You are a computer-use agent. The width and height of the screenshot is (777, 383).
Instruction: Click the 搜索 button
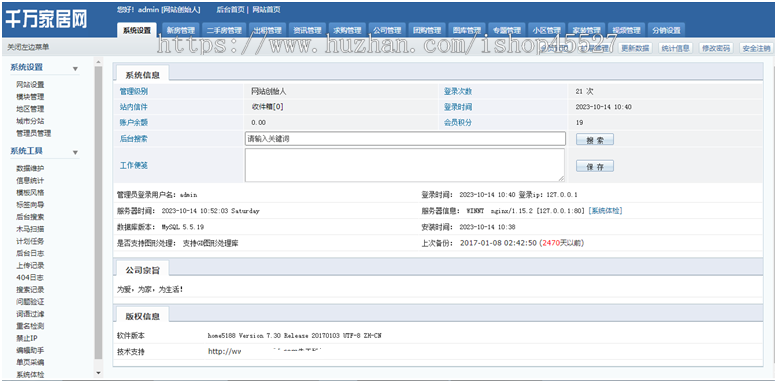[595, 140]
